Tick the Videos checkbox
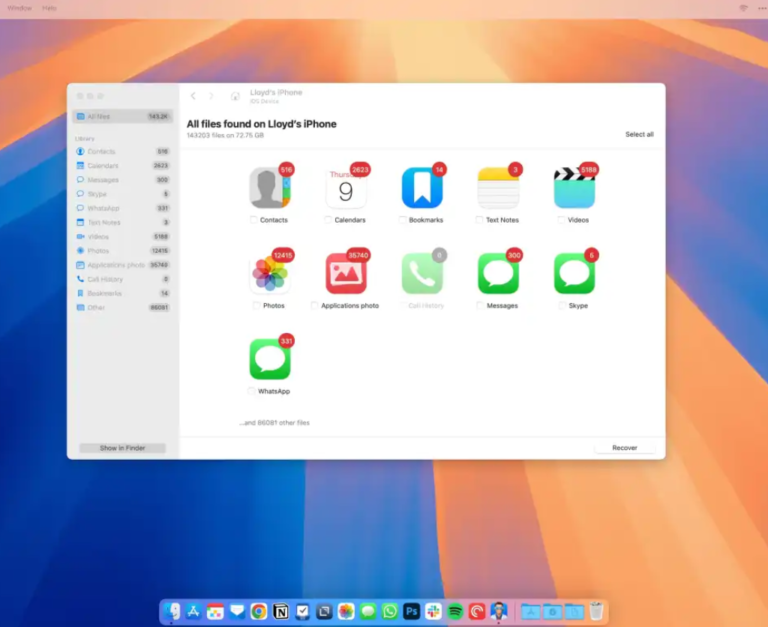The image size is (768, 627). (x=561, y=220)
